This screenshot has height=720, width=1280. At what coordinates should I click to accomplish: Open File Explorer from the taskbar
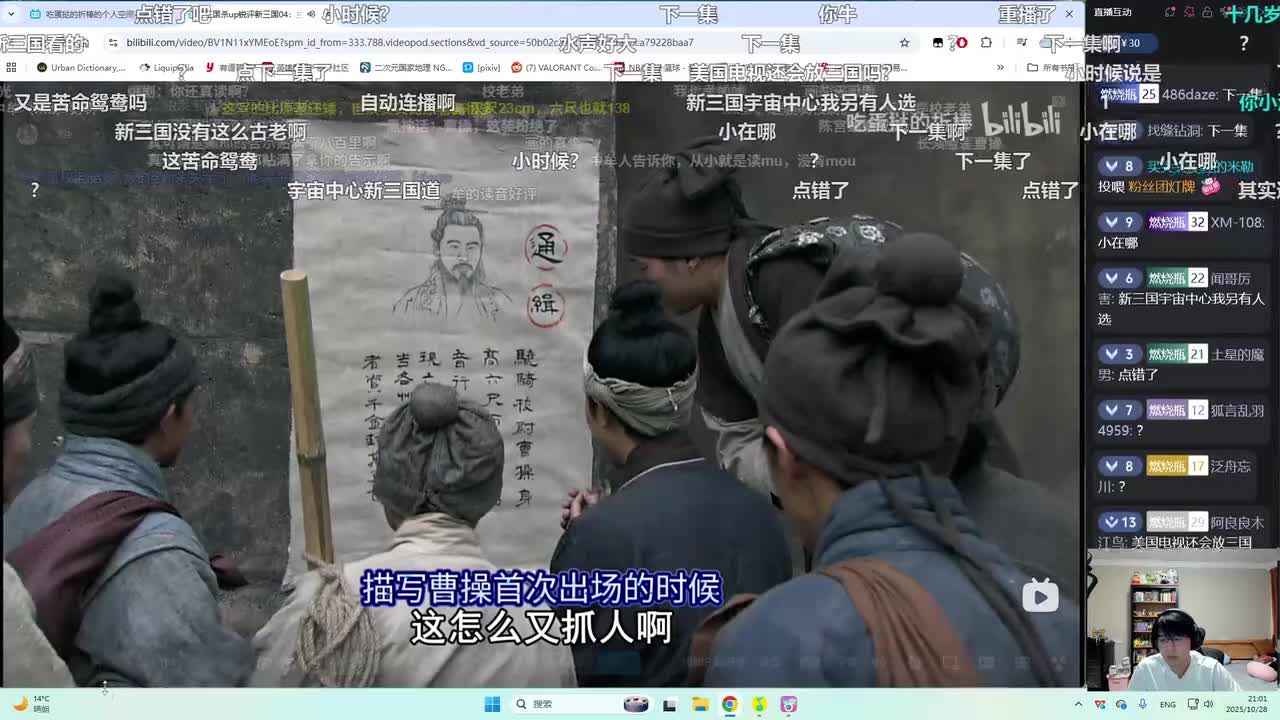click(x=700, y=704)
